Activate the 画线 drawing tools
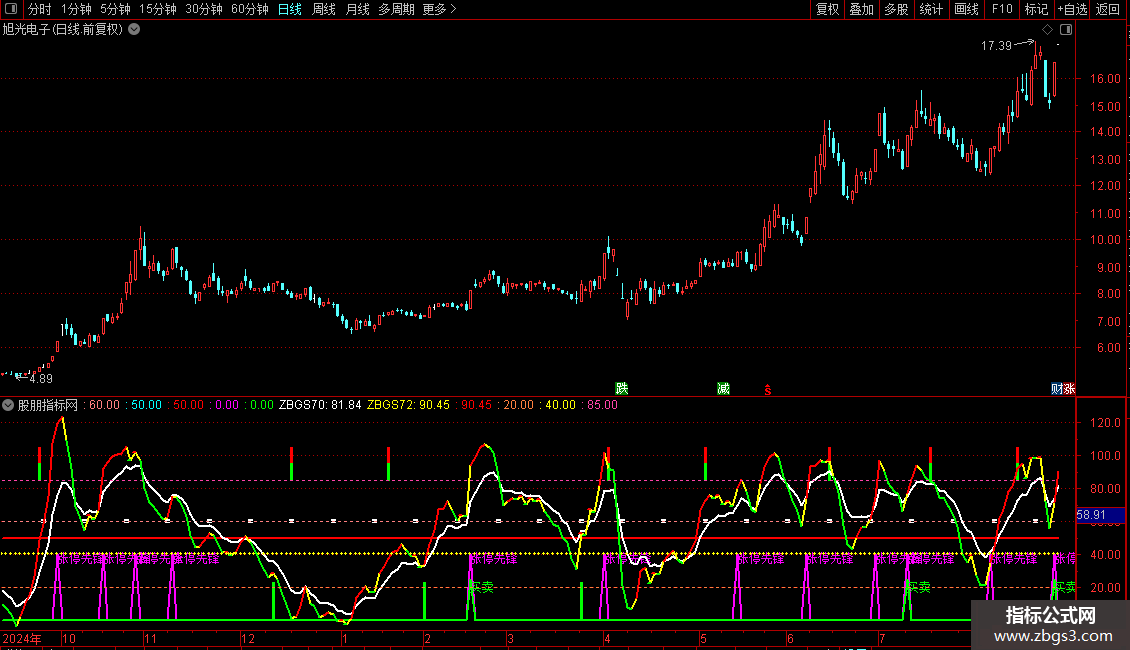The width and height of the screenshot is (1130, 650). pyautogui.click(x=966, y=9)
